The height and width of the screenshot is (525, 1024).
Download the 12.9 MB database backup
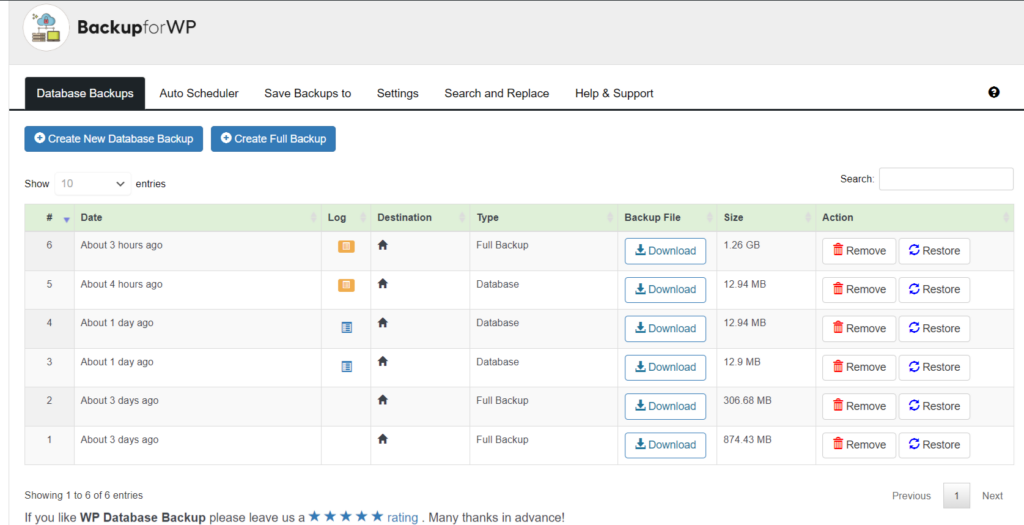click(x=665, y=367)
